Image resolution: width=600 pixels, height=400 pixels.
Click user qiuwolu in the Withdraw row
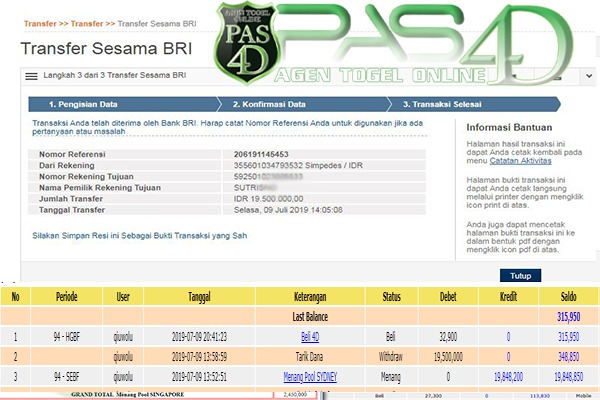click(123, 357)
